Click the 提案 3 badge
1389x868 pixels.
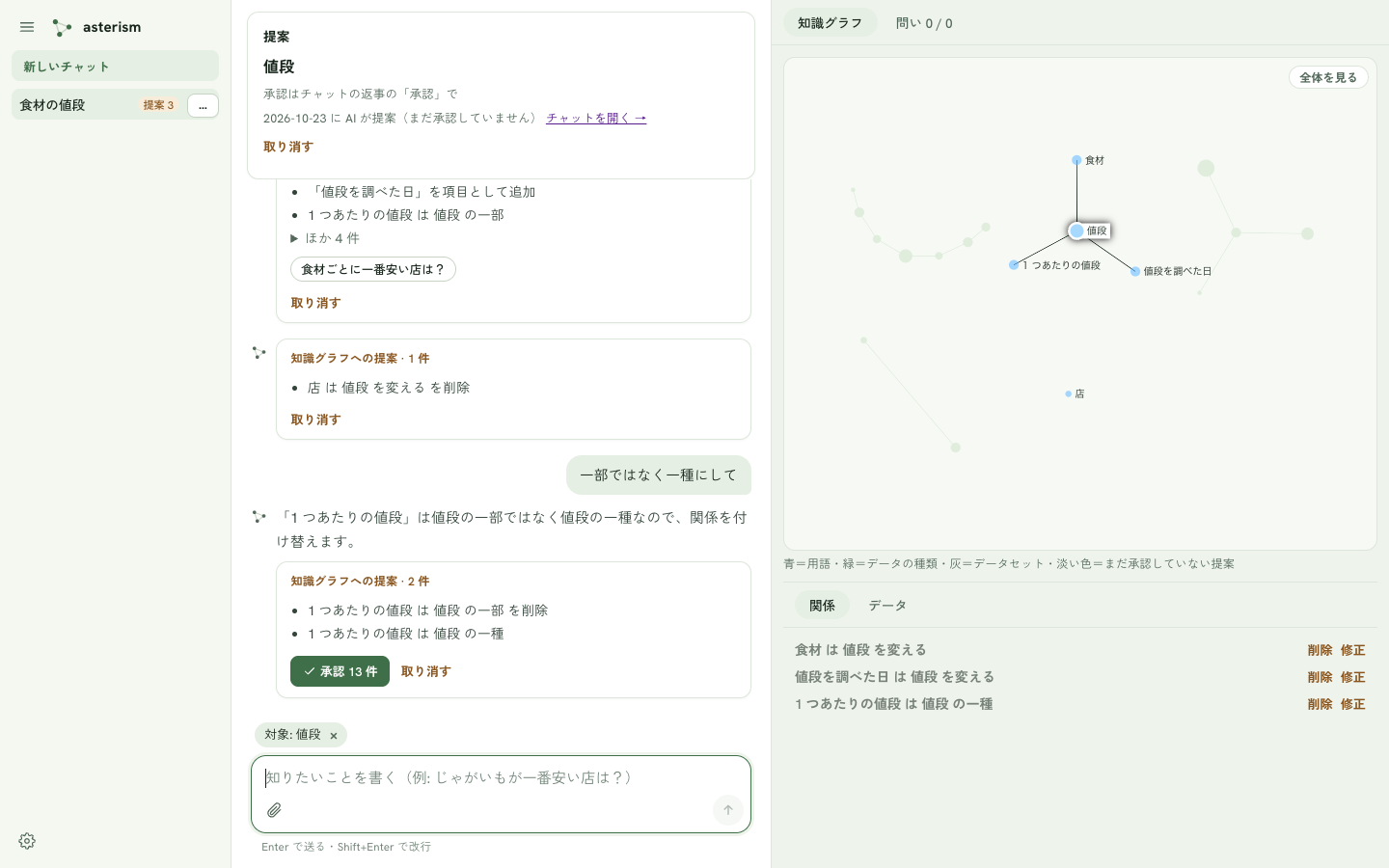coord(158,105)
